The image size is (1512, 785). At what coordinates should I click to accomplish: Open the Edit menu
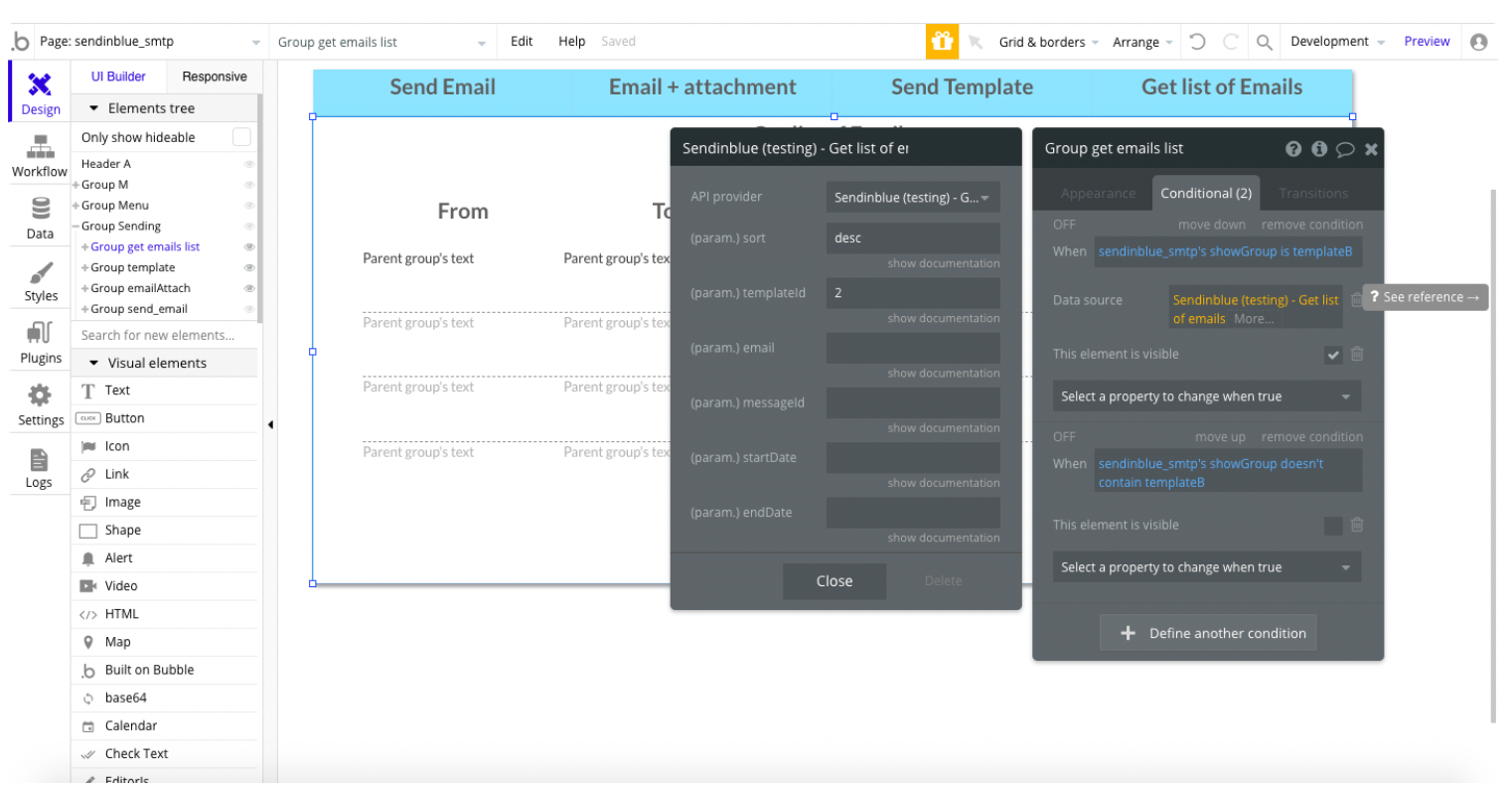point(522,42)
